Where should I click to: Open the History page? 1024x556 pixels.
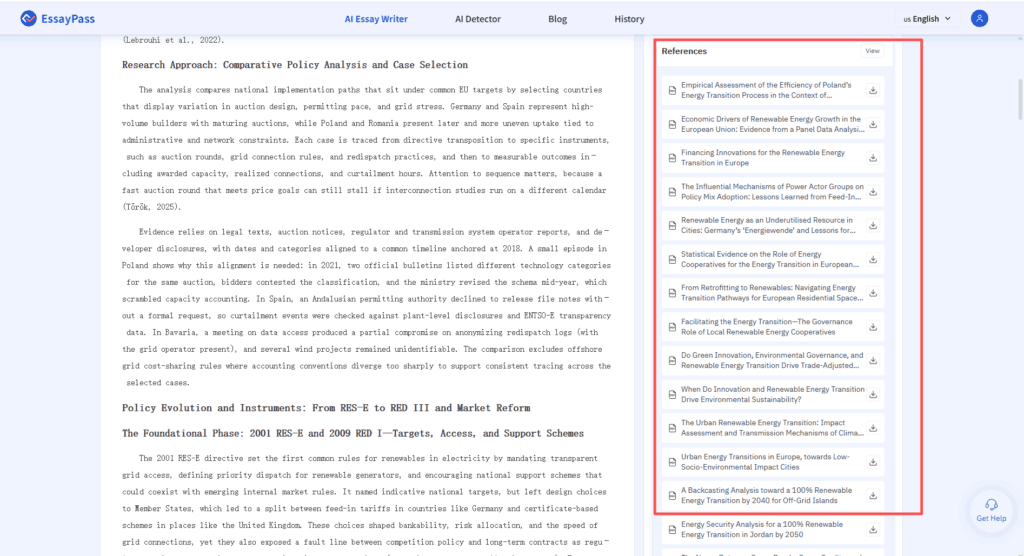pos(629,18)
